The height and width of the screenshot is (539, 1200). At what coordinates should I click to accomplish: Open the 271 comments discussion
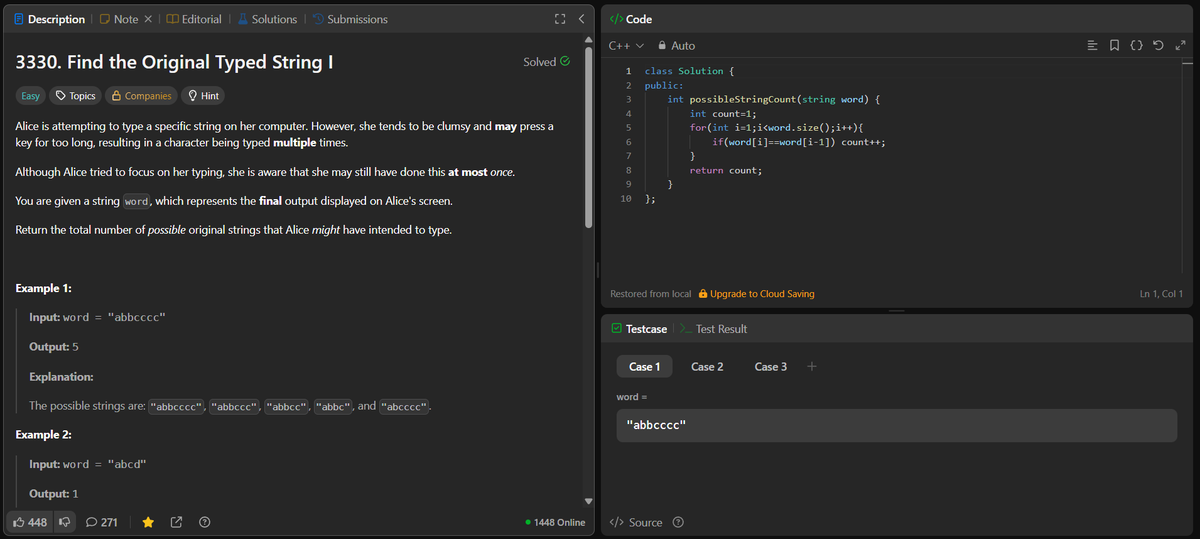click(102, 522)
